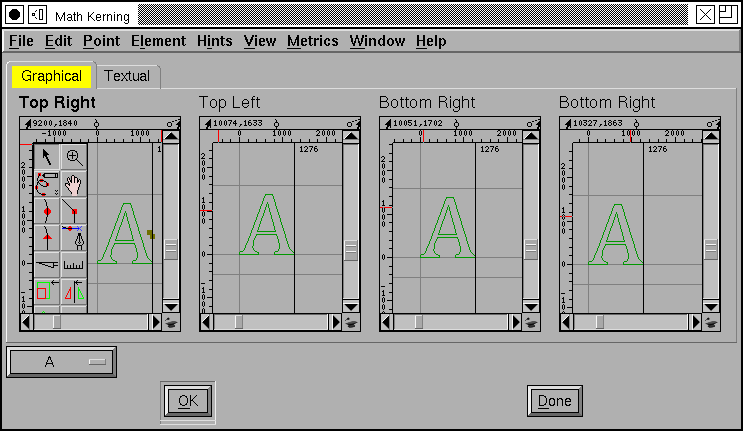The height and width of the screenshot is (431, 743).
Task: Select the magnify zoom tool
Action: (x=73, y=157)
